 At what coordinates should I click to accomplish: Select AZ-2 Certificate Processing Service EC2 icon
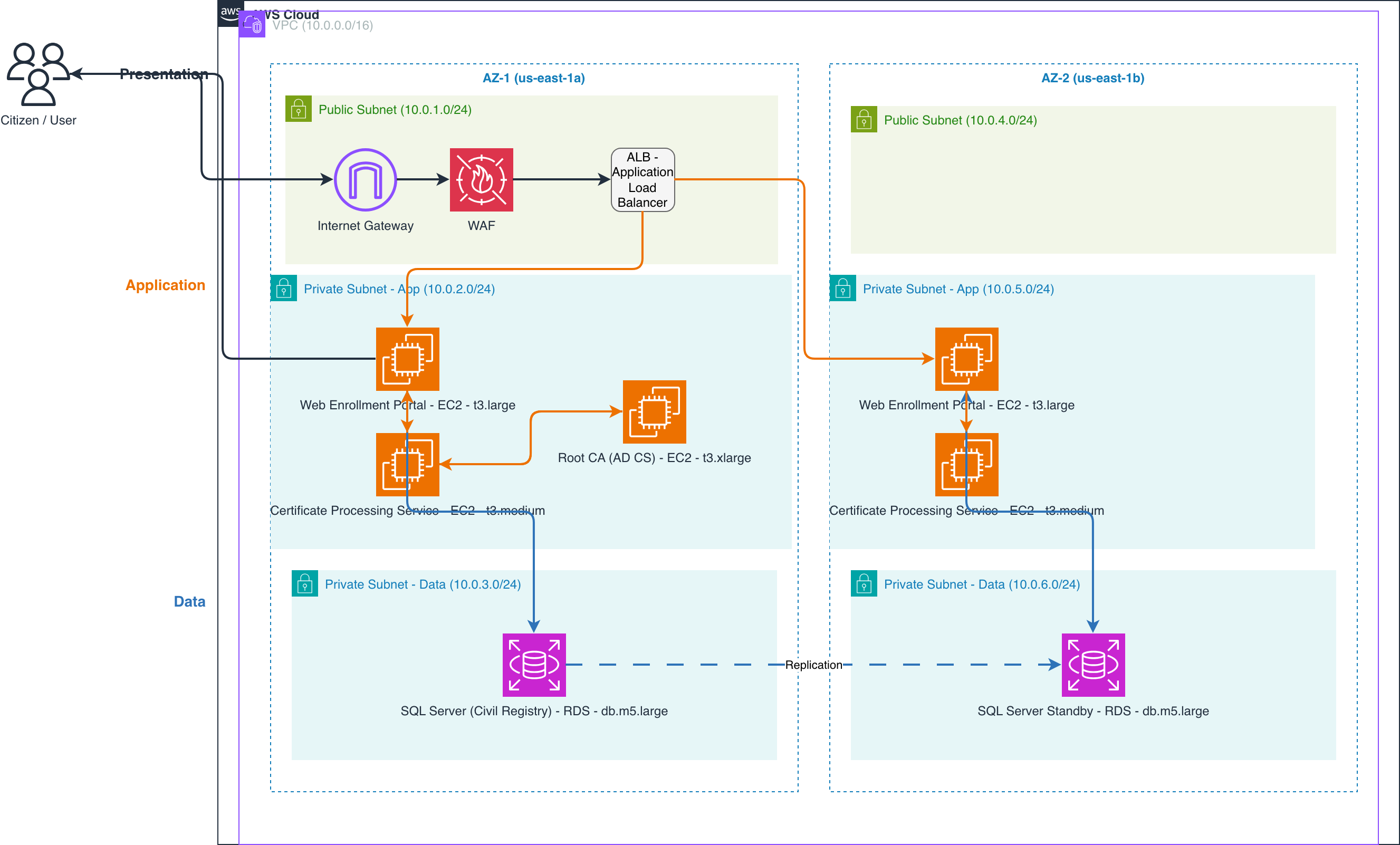(x=966, y=464)
